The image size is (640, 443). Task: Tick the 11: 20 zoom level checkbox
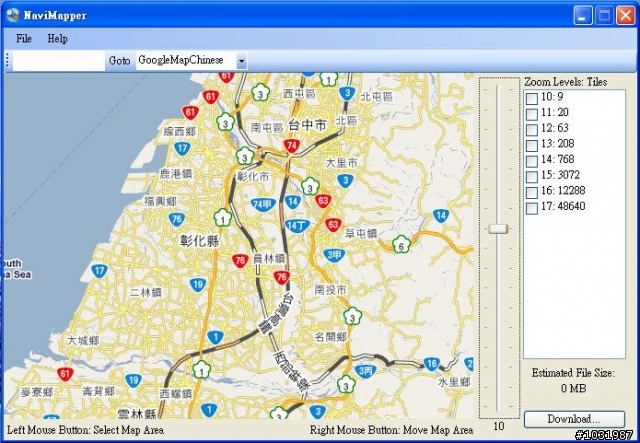pyautogui.click(x=531, y=114)
